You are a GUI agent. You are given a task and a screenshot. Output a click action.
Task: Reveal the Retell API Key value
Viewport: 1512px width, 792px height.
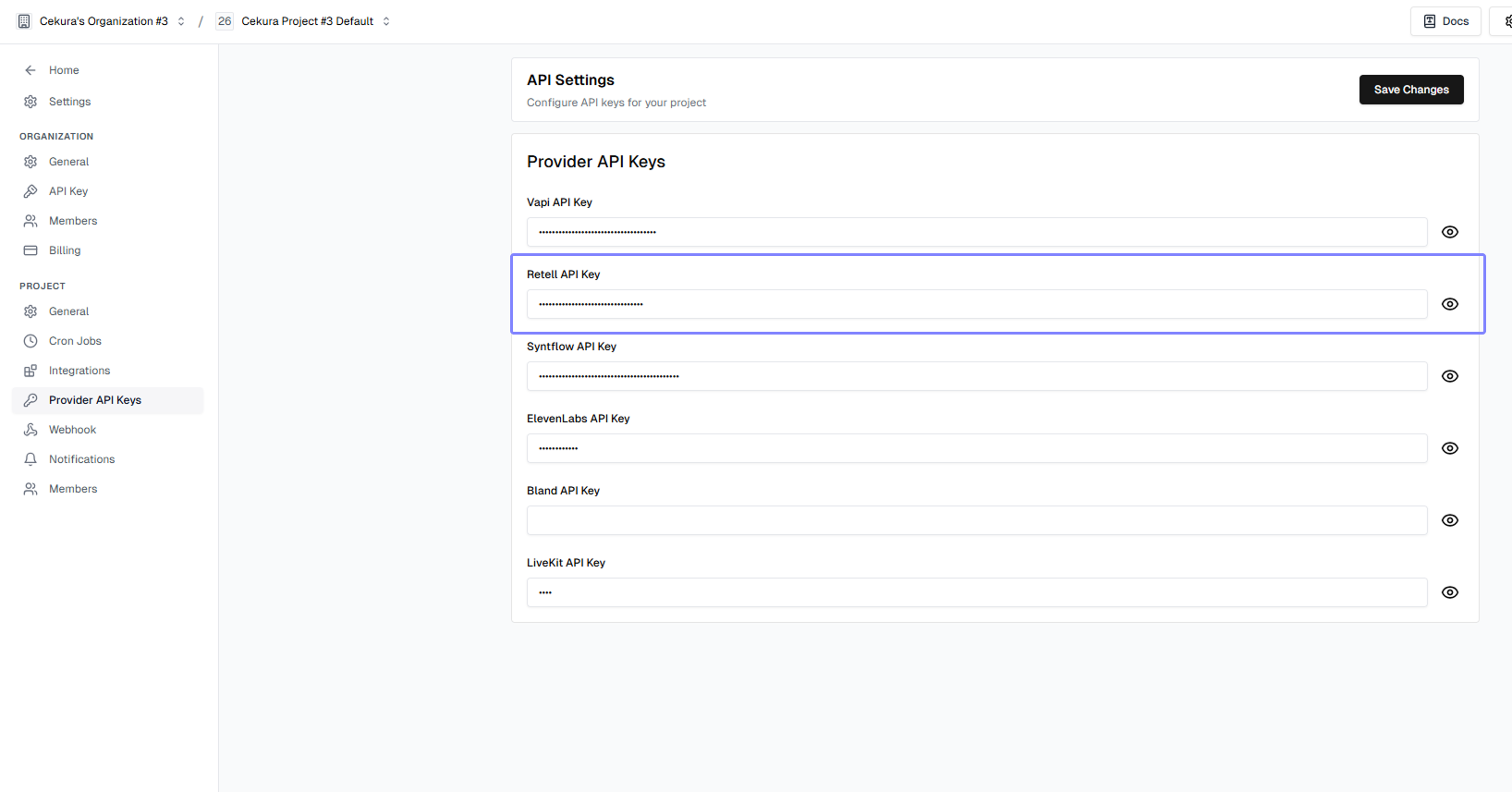(1450, 304)
